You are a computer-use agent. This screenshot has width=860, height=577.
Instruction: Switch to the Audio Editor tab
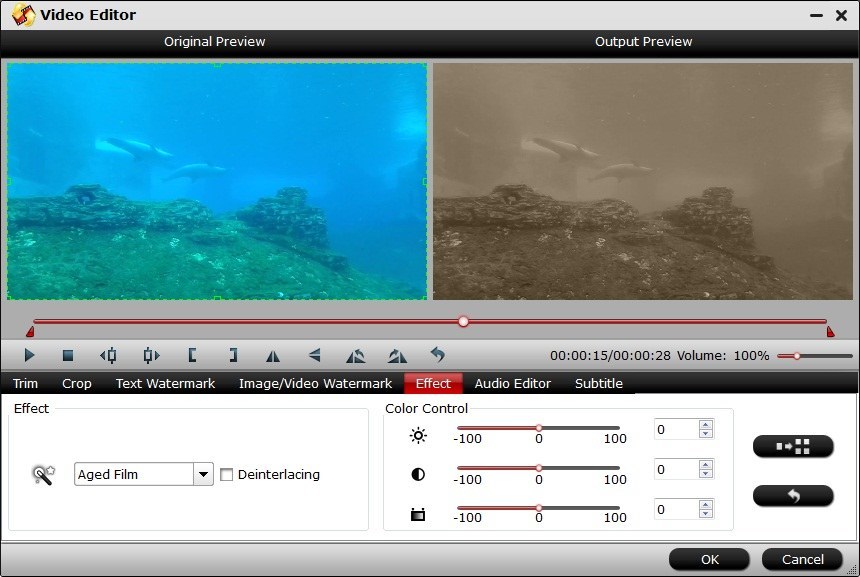click(512, 383)
